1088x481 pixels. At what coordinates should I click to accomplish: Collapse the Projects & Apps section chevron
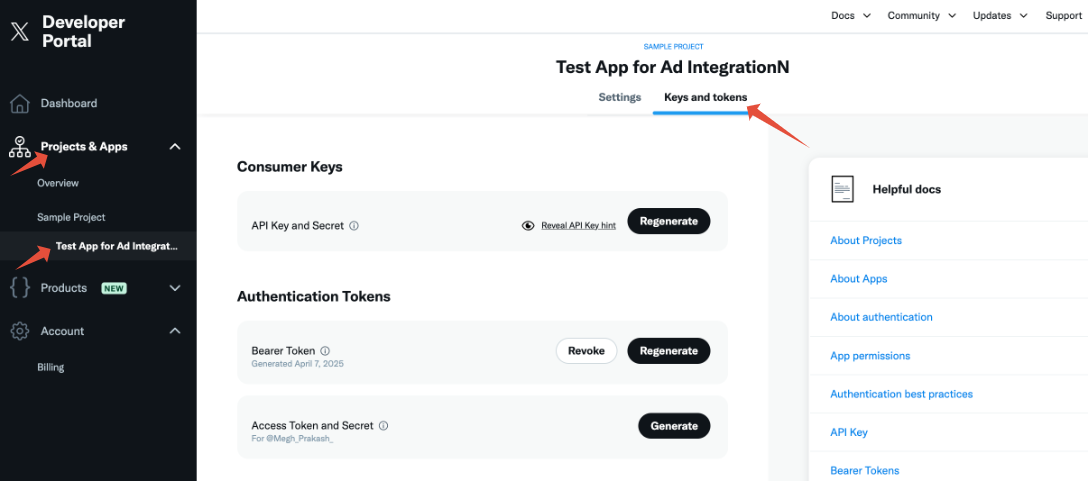tap(176, 146)
